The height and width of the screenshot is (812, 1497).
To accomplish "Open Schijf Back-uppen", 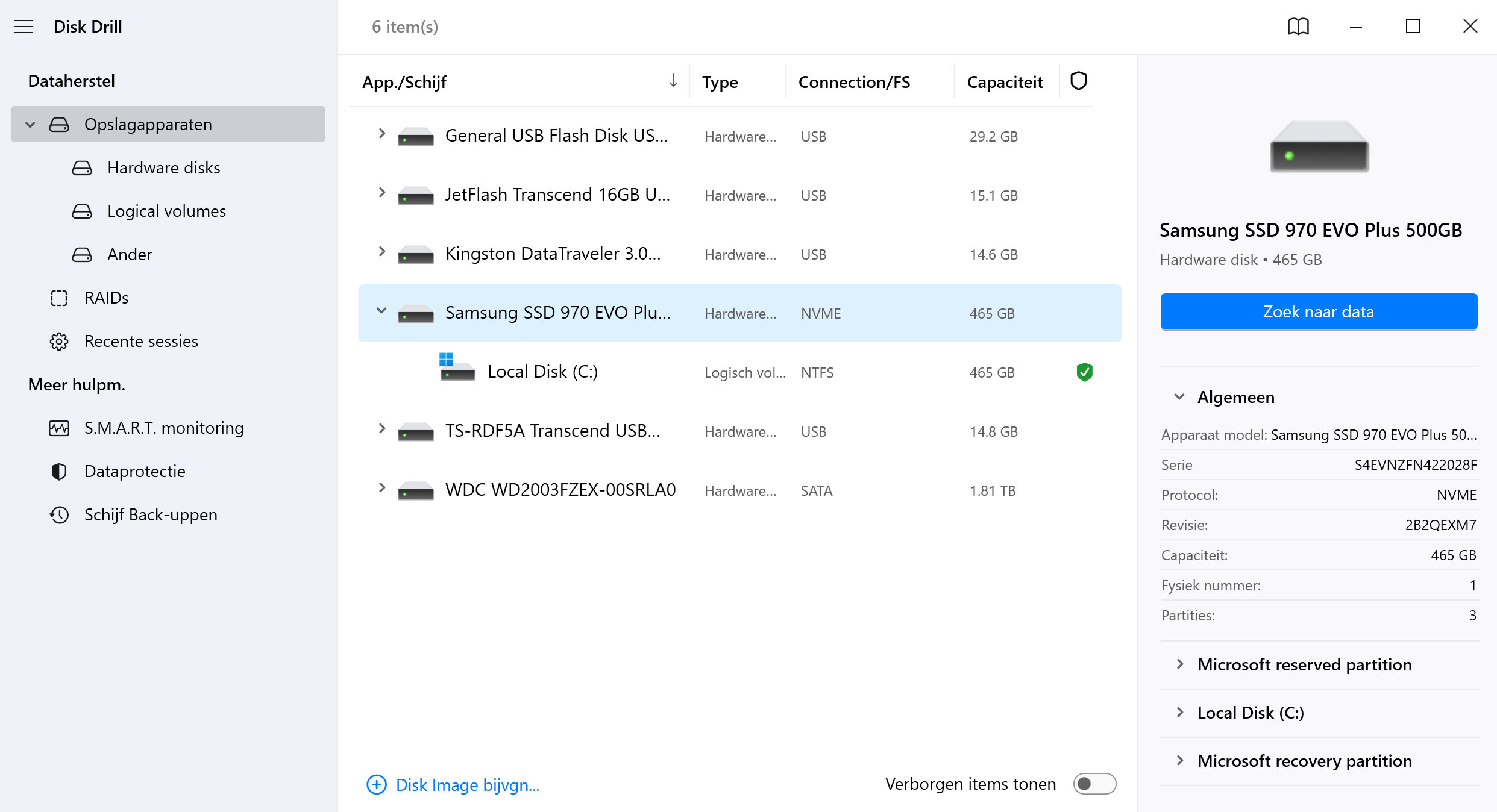I will click(x=150, y=515).
